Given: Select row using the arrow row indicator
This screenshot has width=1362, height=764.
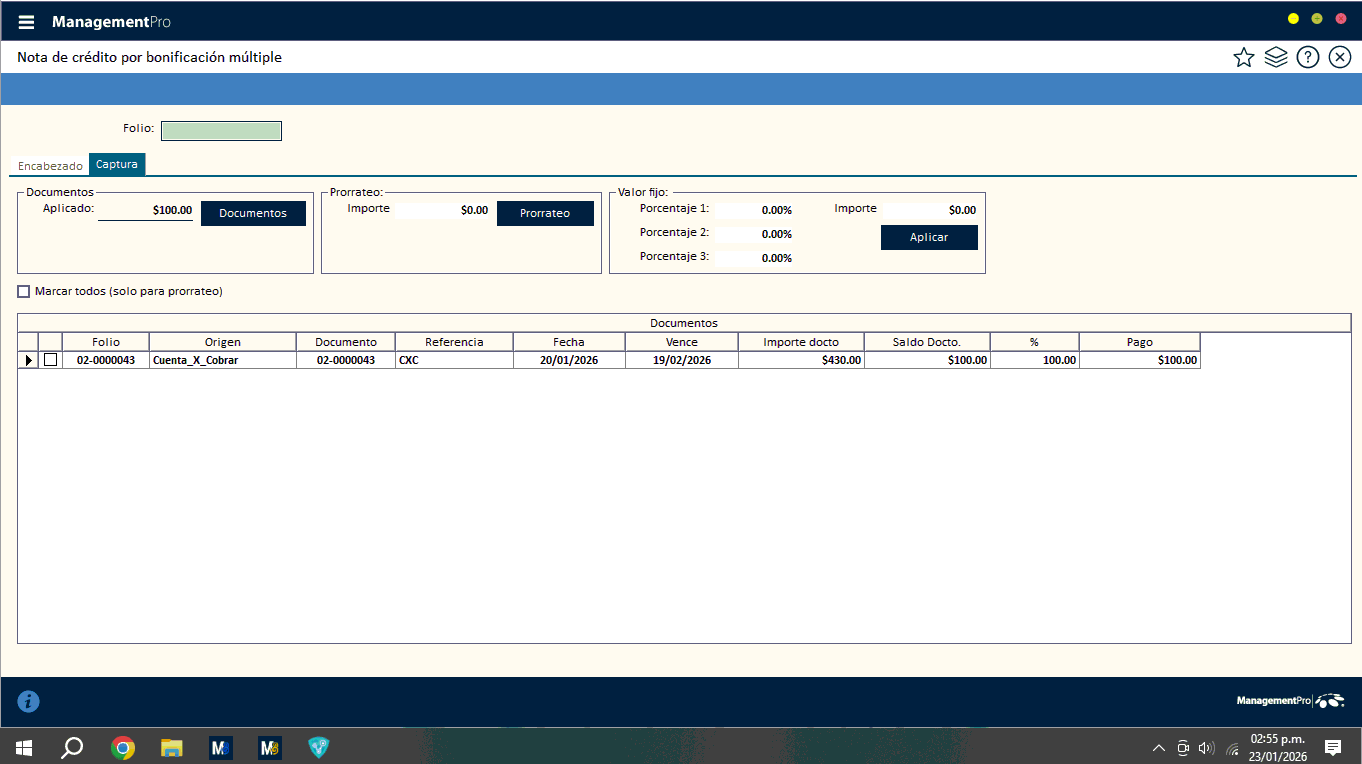Looking at the screenshot, I should click(28, 360).
